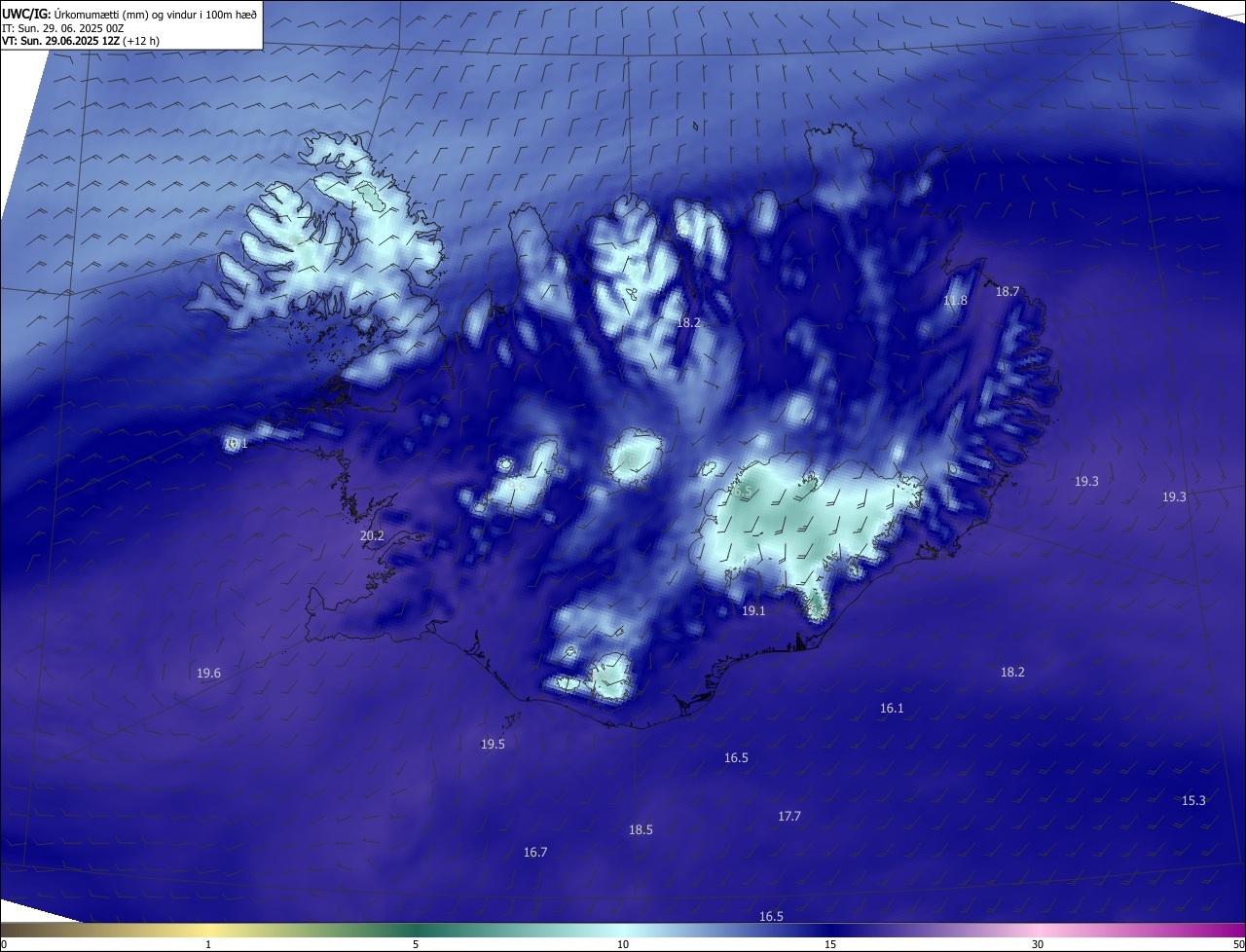Viewport: 1246px width, 952px height.
Task: Choose the 18.5 value label
Action: [x=641, y=829]
